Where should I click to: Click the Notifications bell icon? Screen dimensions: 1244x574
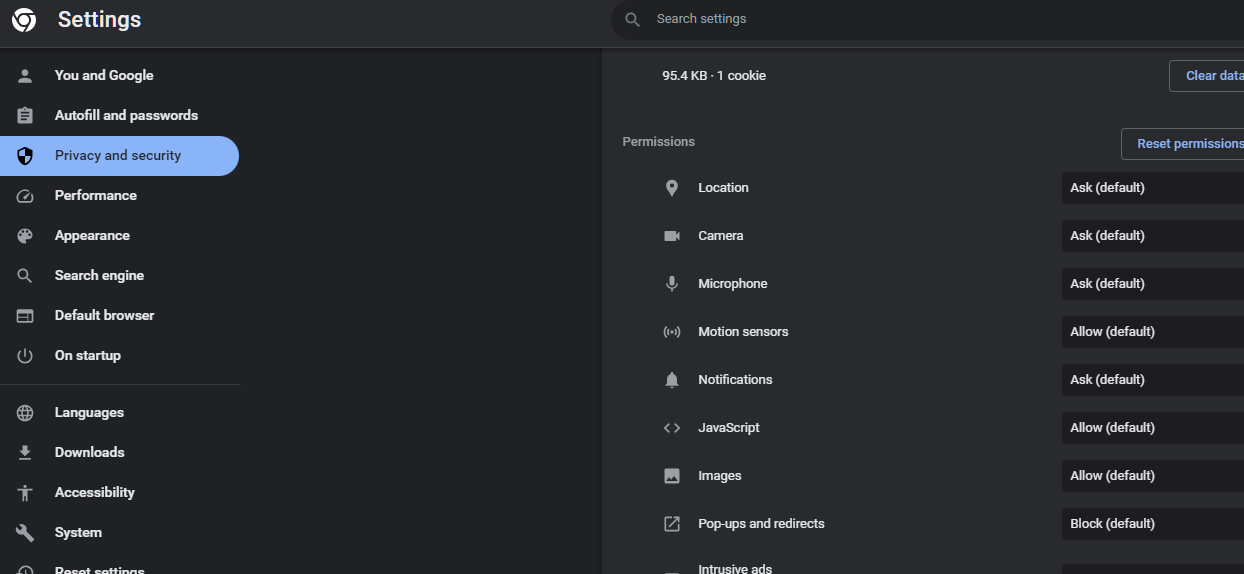(672, 380)
